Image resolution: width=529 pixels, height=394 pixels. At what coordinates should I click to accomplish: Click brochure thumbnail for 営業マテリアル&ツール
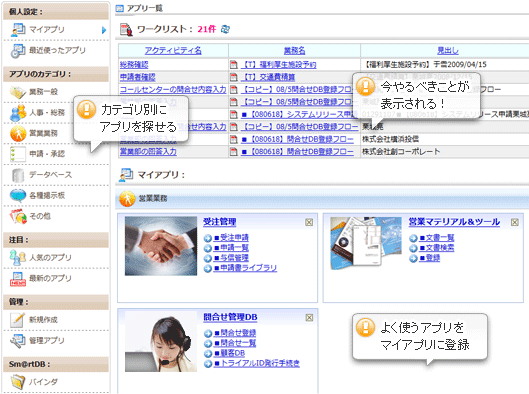tap(366, 243)
